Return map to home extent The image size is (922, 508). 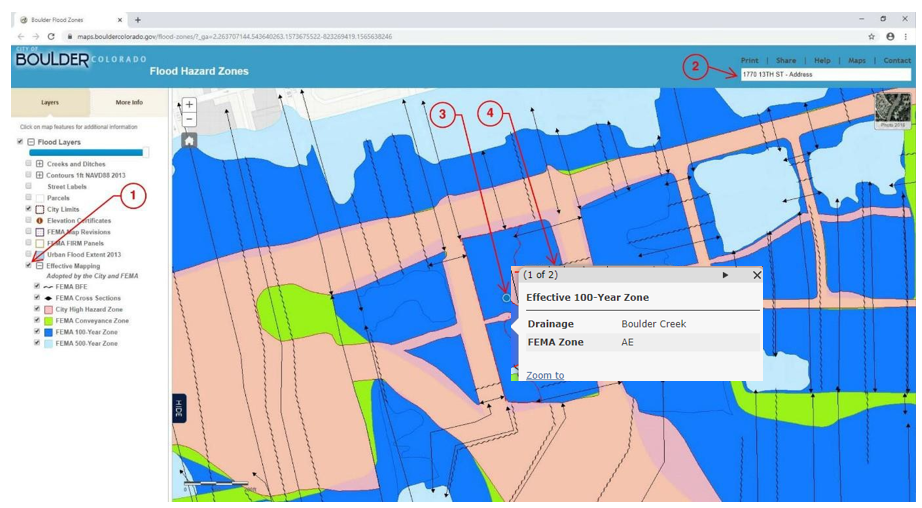coord(189,141)
